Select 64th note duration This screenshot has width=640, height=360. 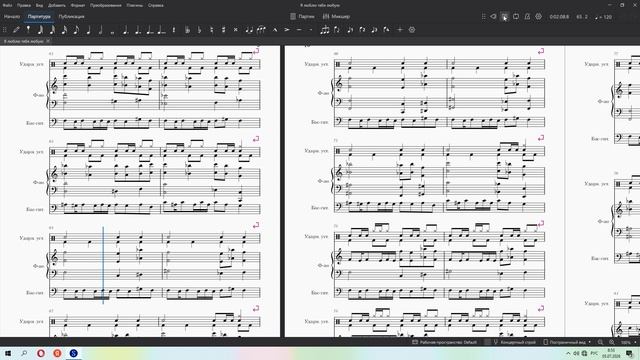click(x=40, y=29)
